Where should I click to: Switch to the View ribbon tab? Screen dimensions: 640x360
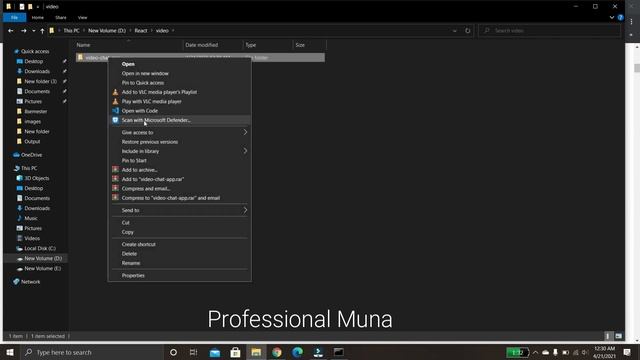(82, 18)
